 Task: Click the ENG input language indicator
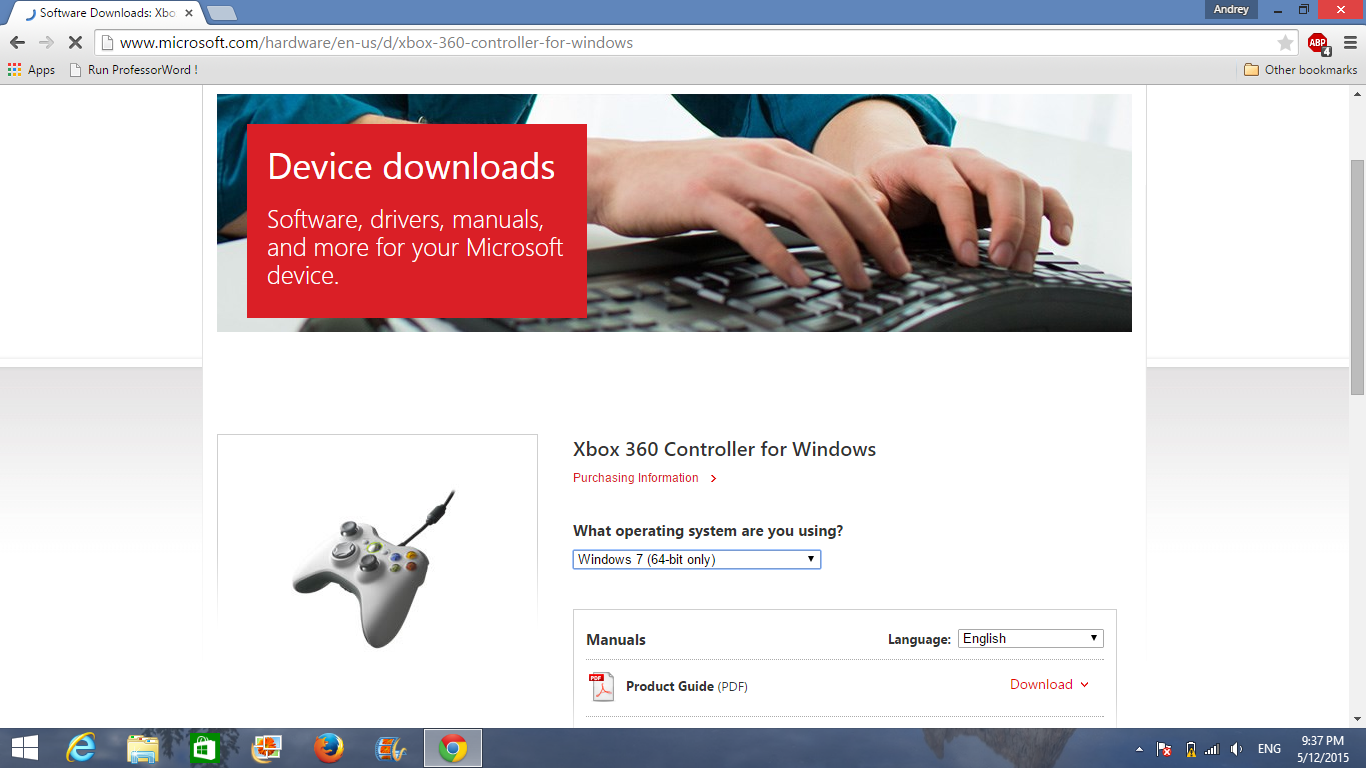tap(1269, 749)
